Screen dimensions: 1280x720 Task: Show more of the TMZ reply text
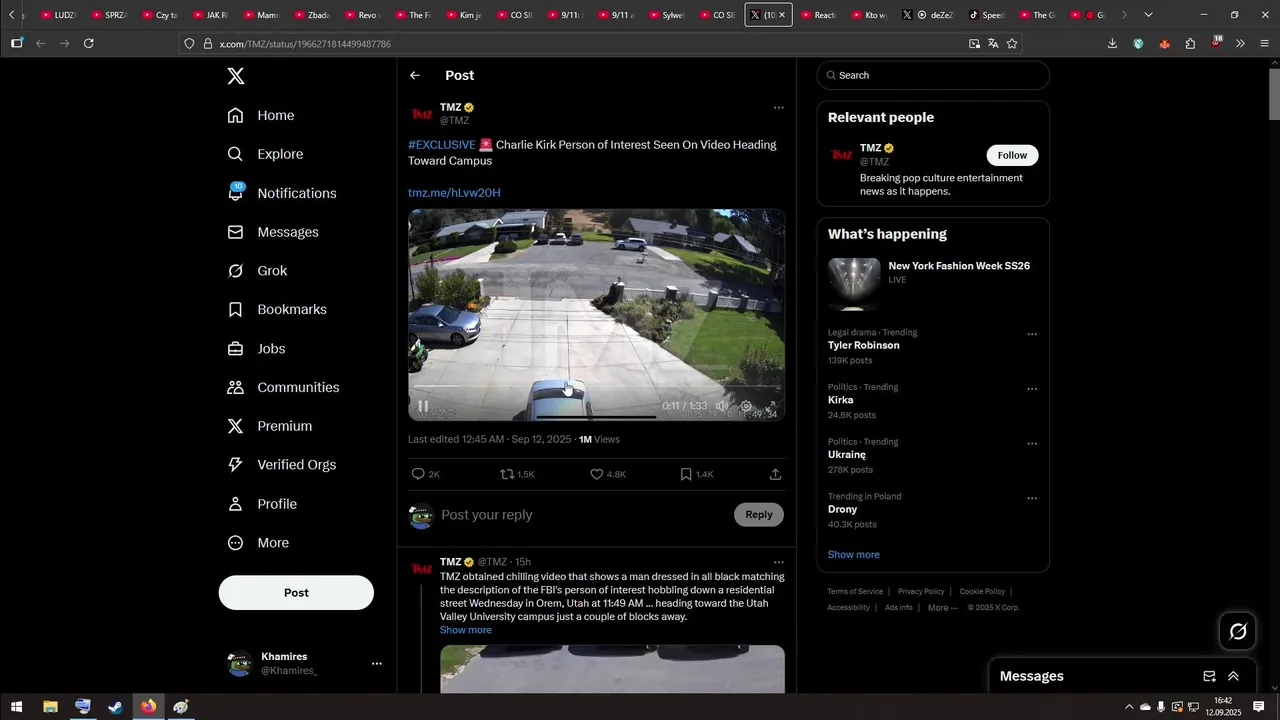coord(466,630)
